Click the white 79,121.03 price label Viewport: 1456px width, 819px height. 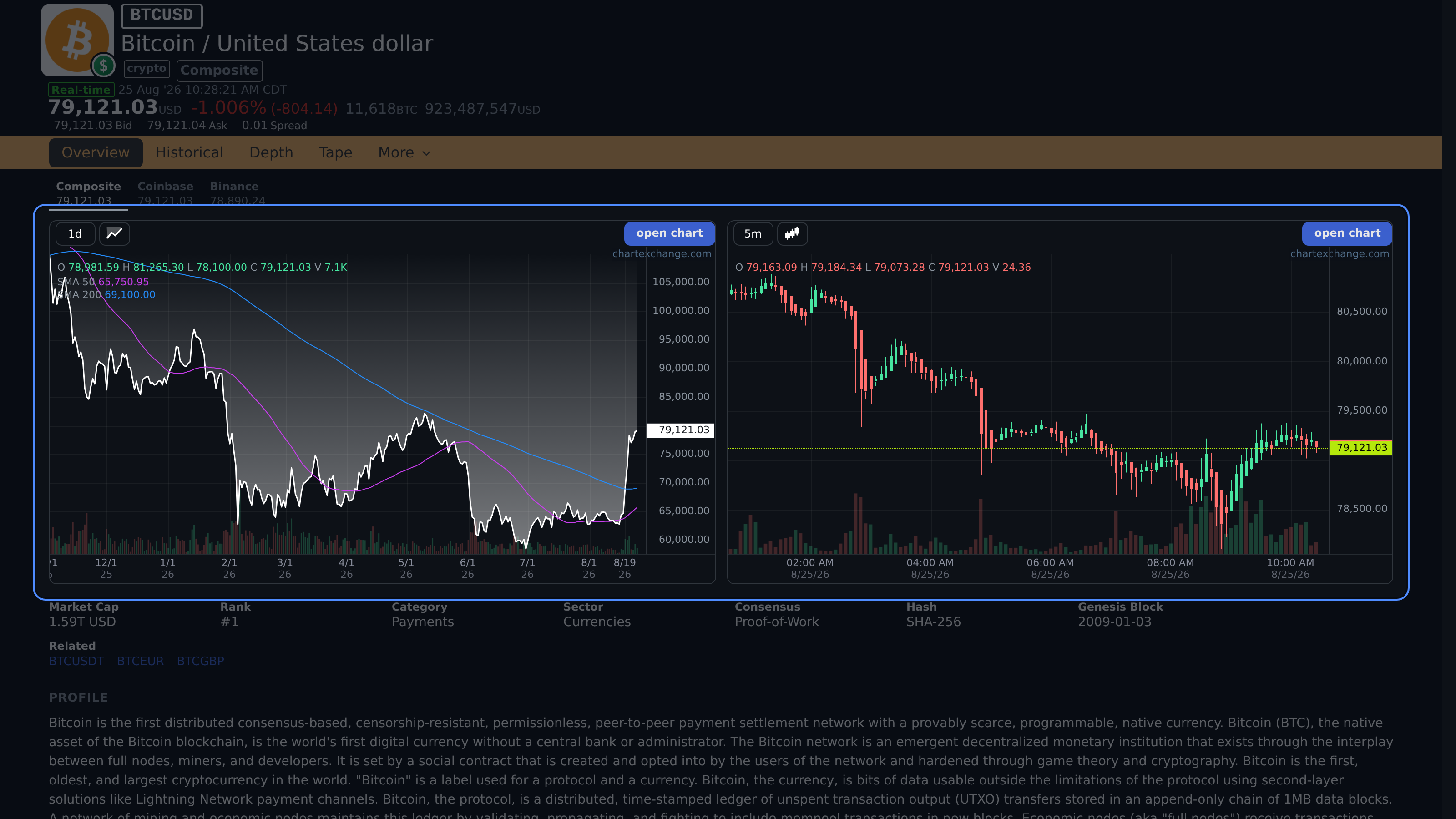coord(681,430)
